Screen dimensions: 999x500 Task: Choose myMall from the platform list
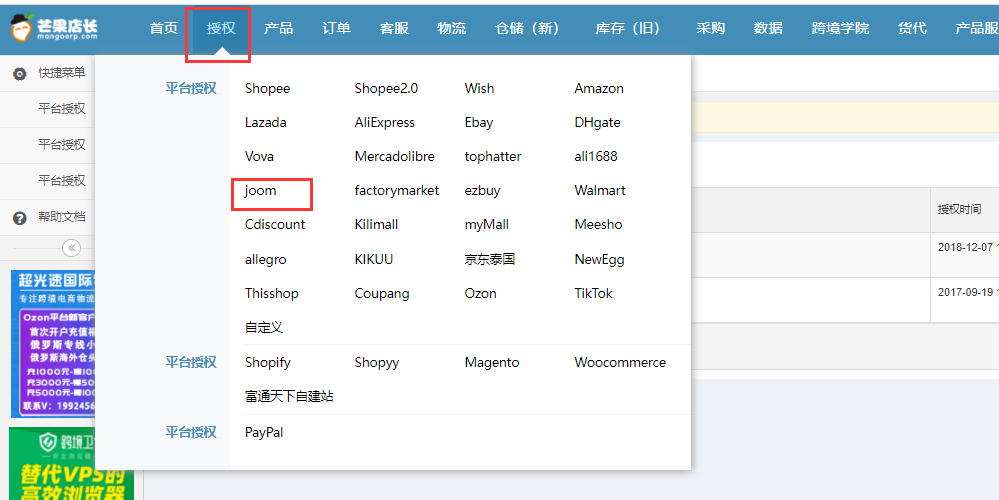coord(487,224)
